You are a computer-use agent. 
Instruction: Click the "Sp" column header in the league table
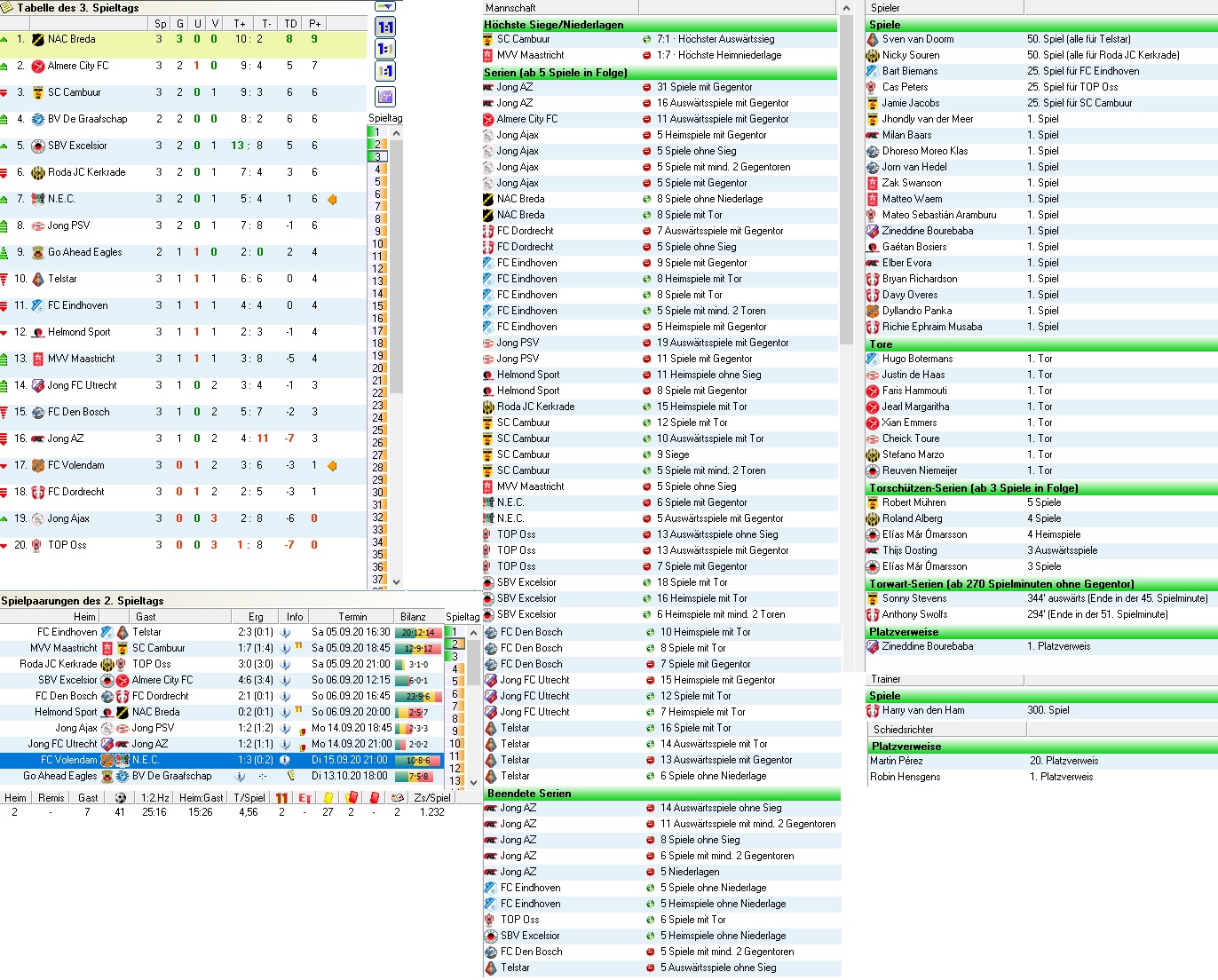(160, 24)
